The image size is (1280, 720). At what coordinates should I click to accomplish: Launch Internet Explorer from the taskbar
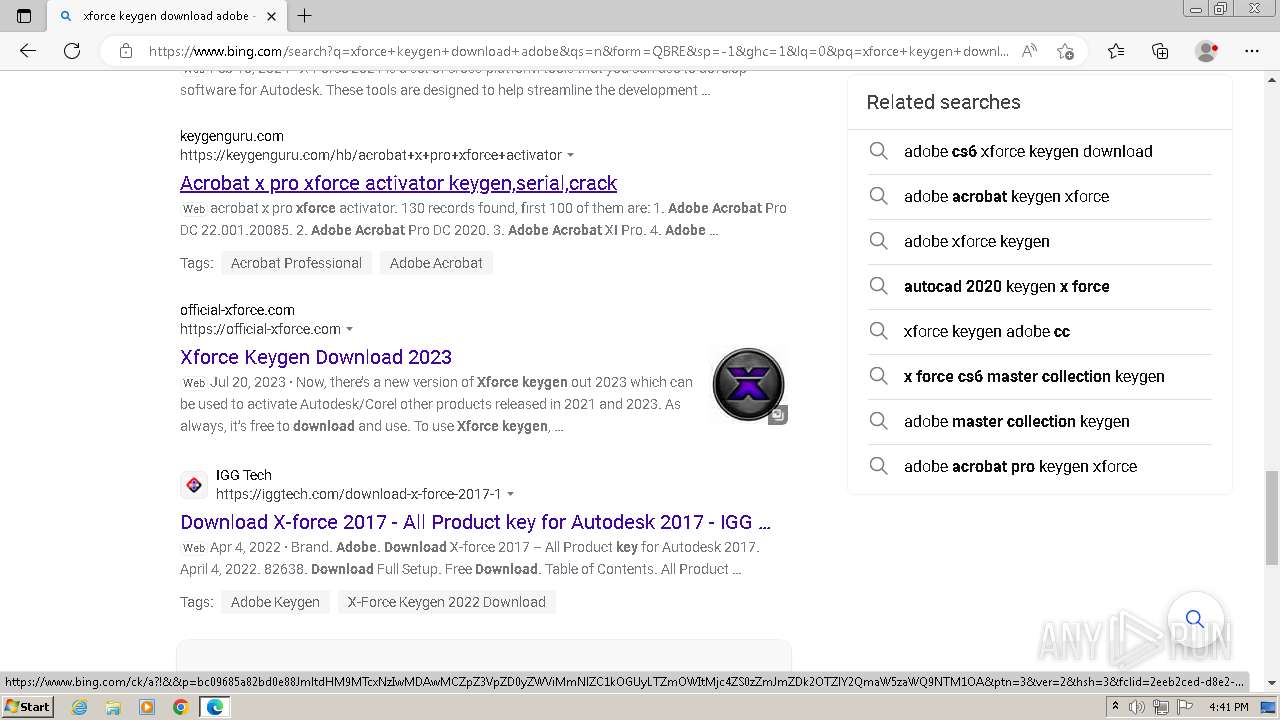(x=80, y=707)
